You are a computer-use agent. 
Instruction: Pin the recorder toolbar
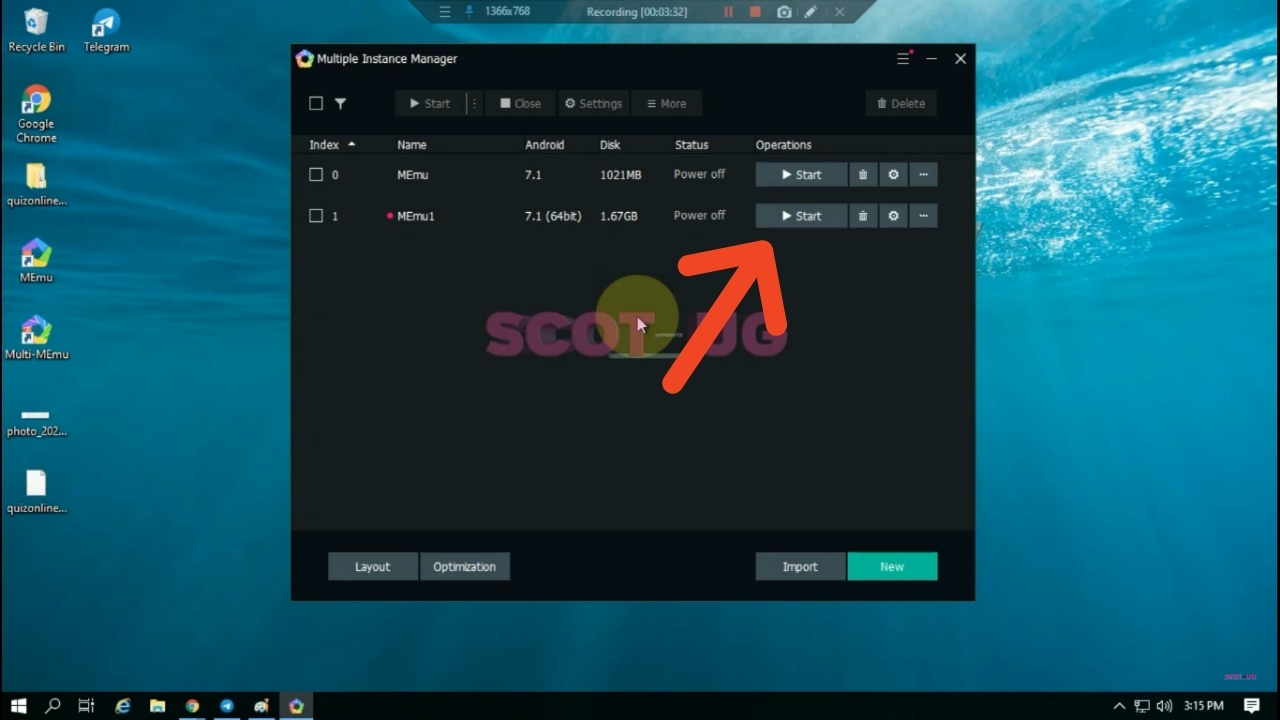point(470,12)
